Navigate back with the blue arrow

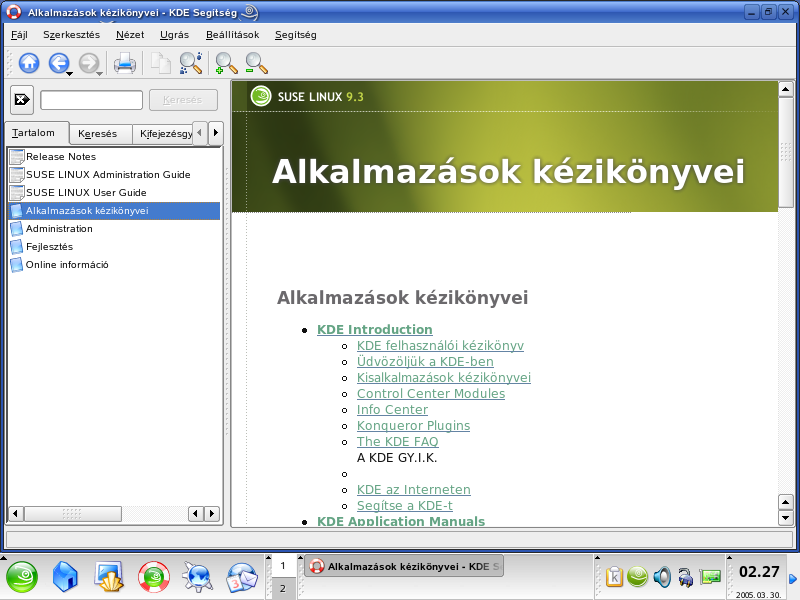(58, 63)
